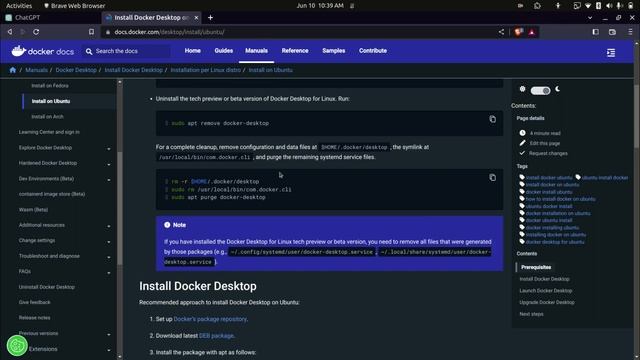Open the Guides nav item

[224, 51]
